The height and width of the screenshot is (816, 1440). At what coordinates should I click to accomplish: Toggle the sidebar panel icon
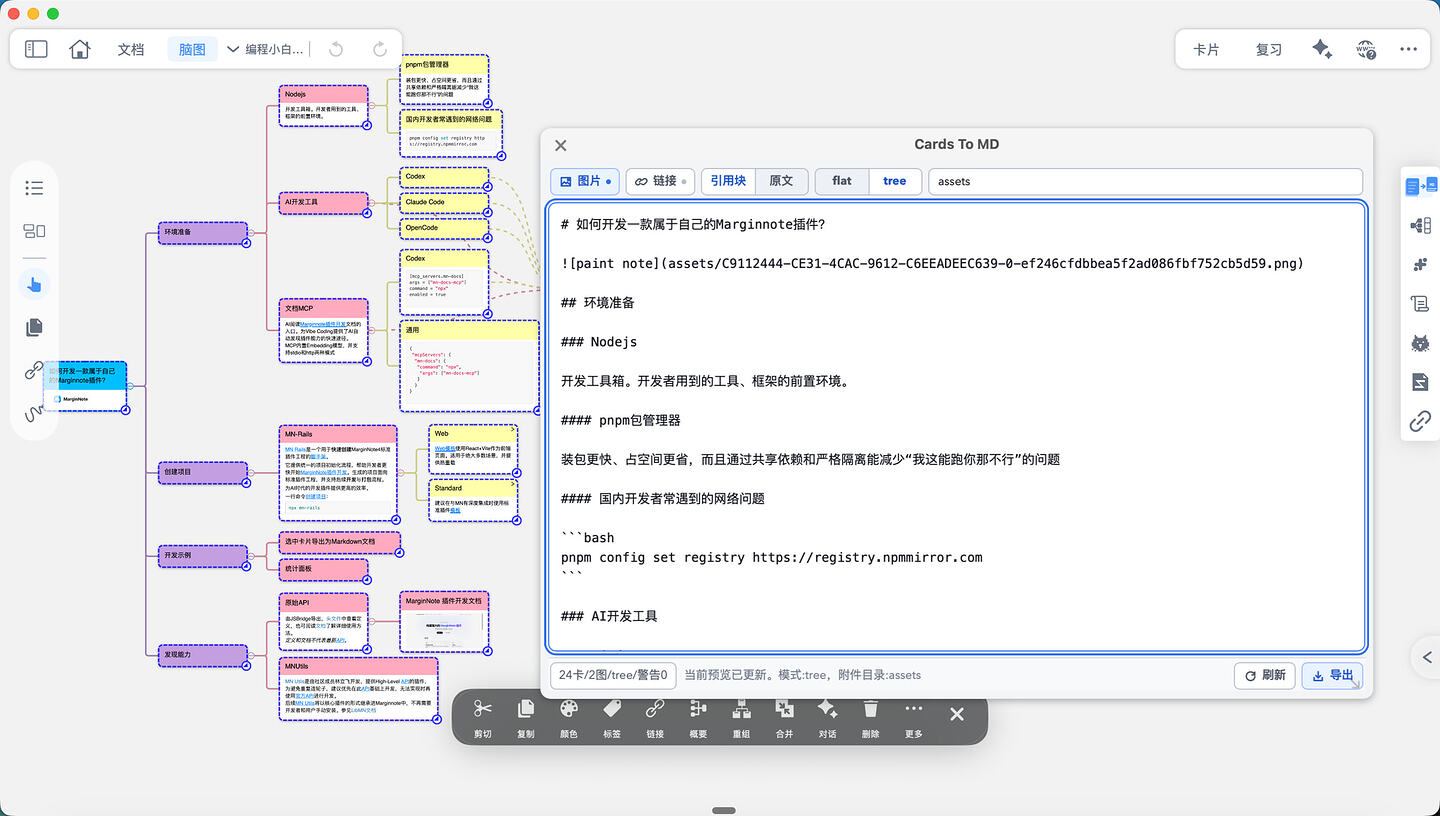click(36, 49)
